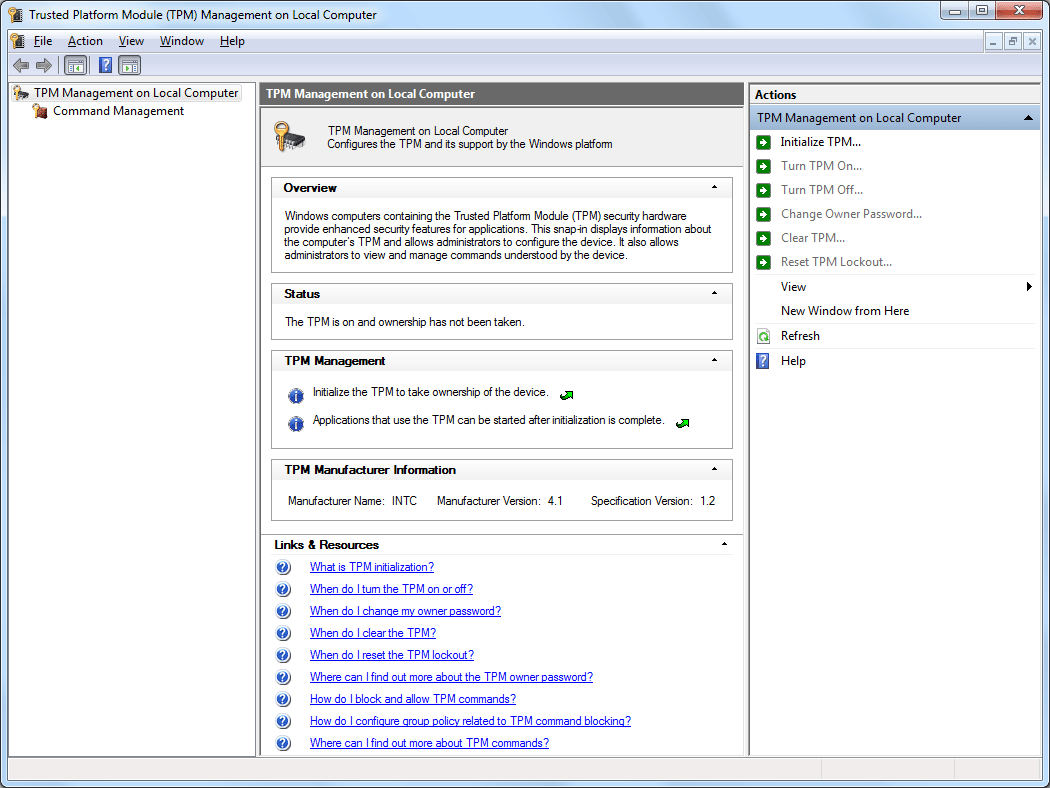Click the inner MDI window restore button

click(1012, 42)
